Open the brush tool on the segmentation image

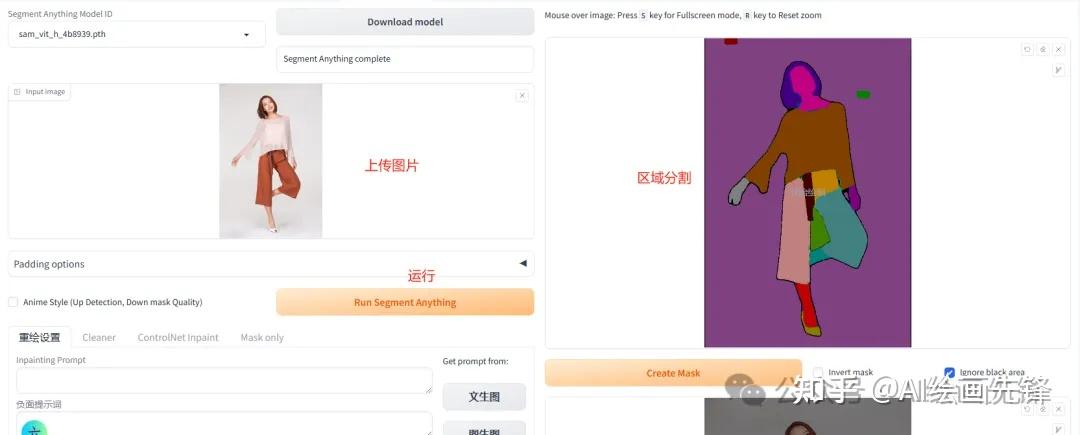1059,70
